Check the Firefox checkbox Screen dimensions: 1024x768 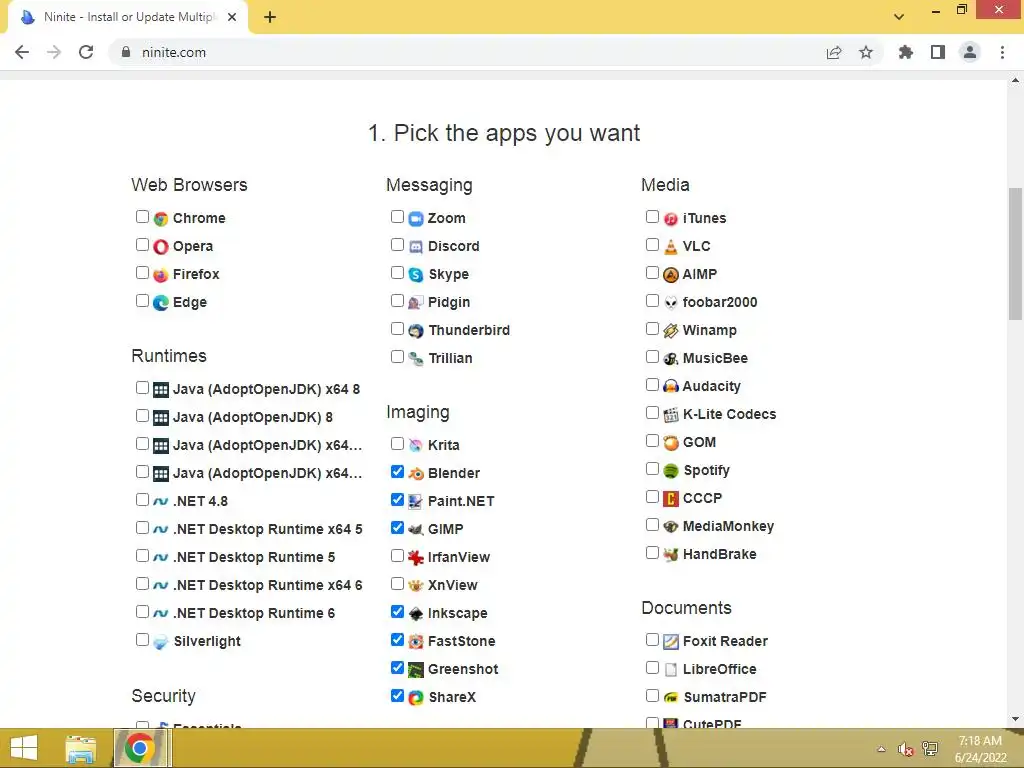142,273
